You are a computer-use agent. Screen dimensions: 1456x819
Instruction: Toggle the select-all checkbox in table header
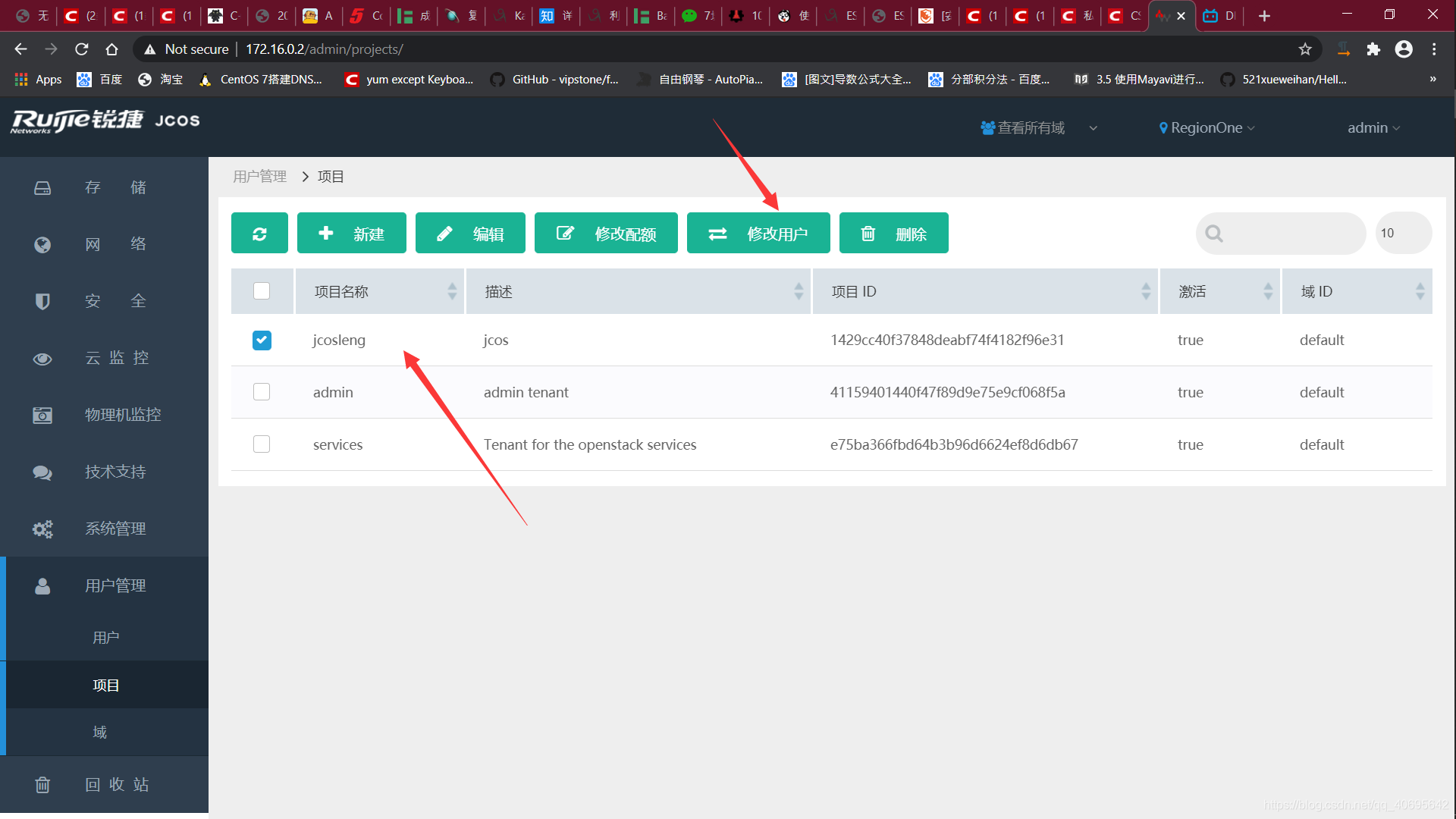(x=262, y=291)
